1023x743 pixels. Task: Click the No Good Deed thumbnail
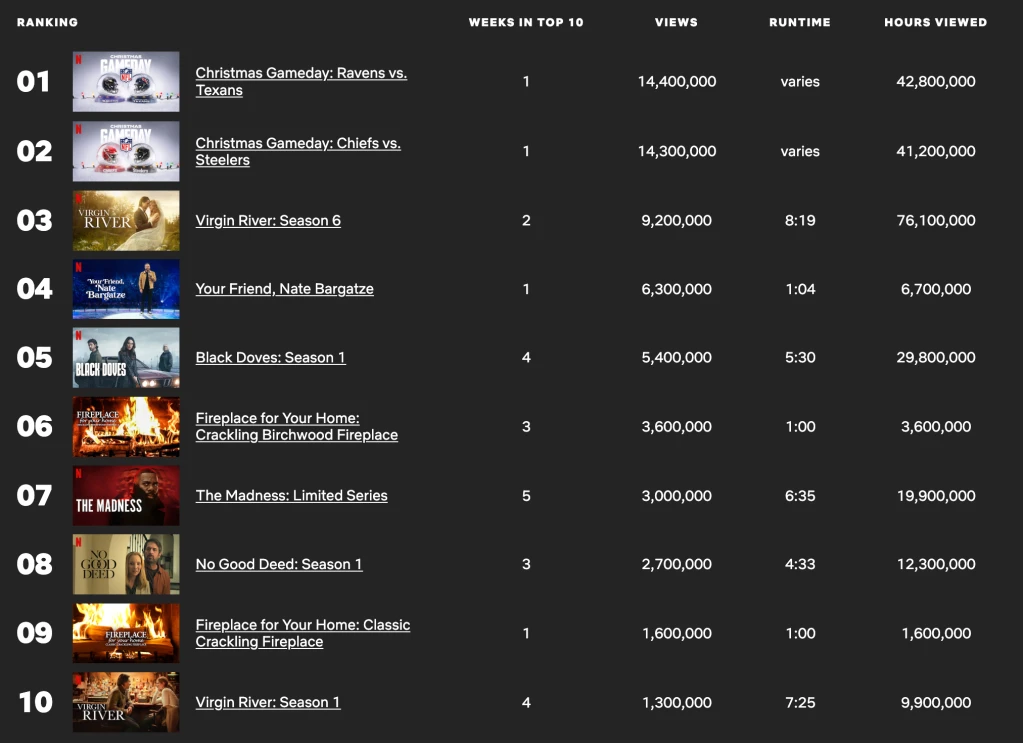pos(126,564)
